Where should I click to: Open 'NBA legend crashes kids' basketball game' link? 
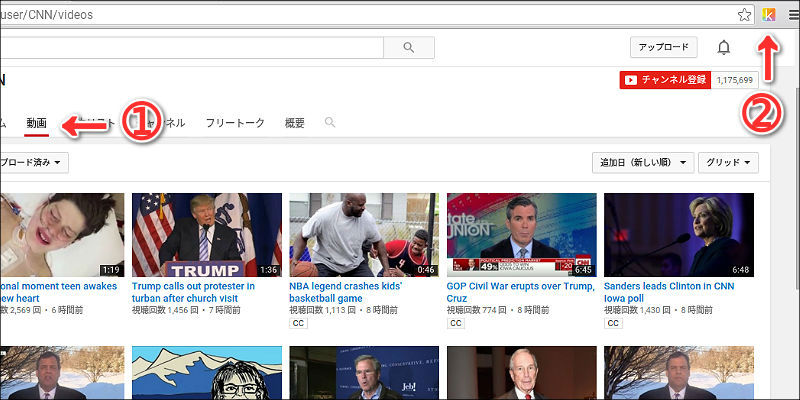(x=345, y=292)
